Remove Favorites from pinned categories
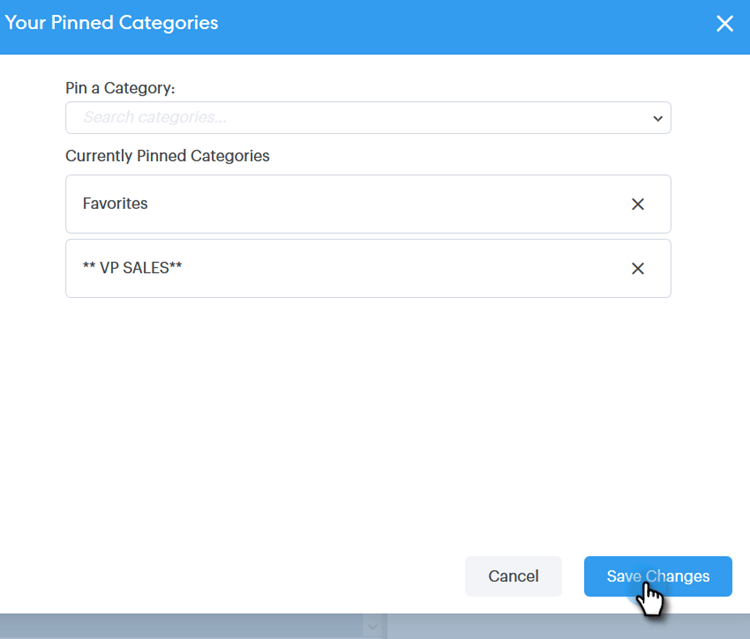Viewport: 750px width, 639px height. click(637, 204)
